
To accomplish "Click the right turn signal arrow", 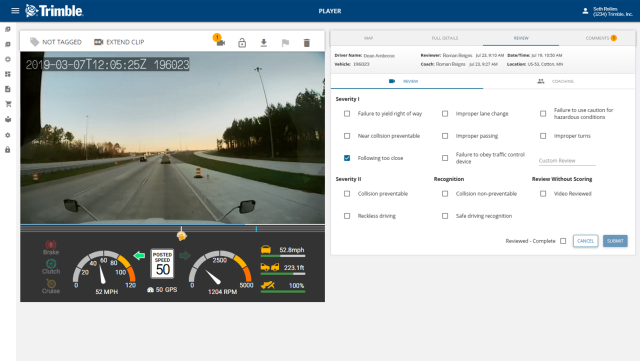I will (x=185, y=256).
